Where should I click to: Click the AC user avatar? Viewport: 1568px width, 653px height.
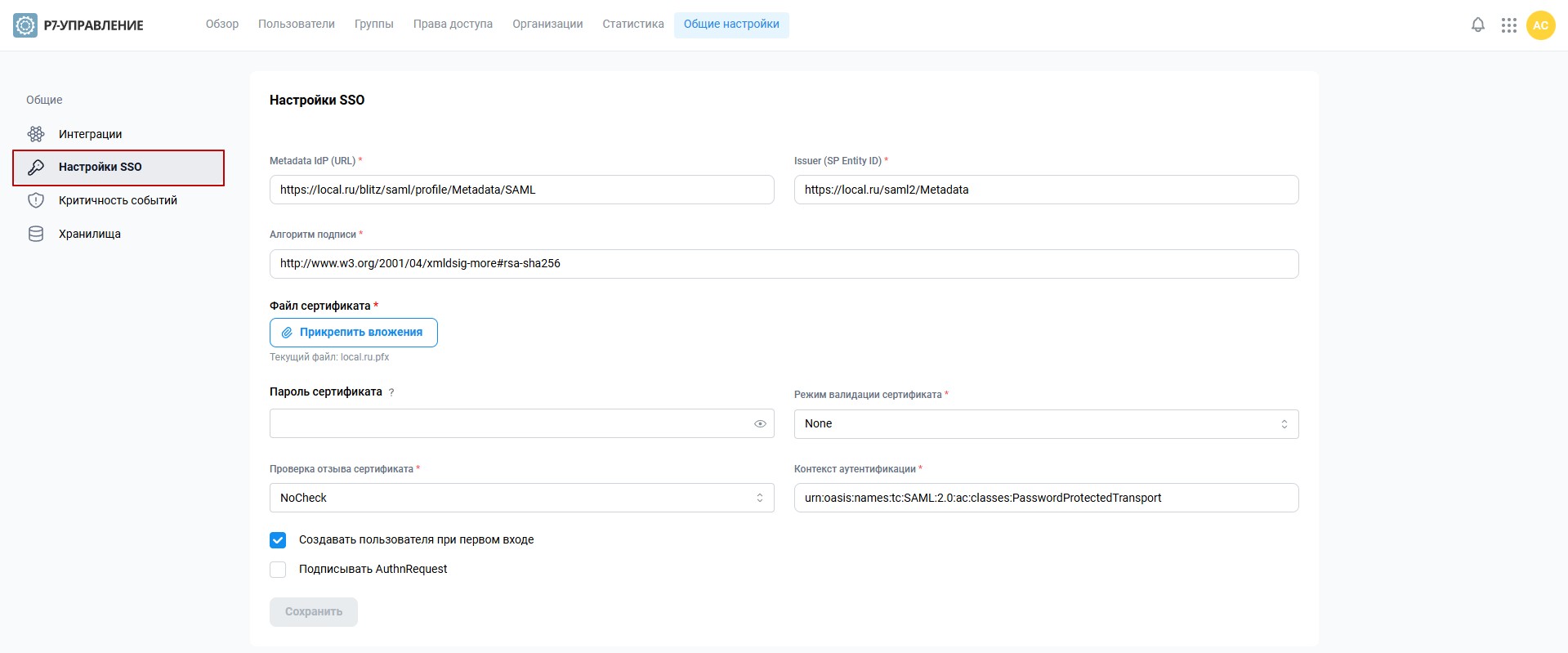pyautogui.click(x=1540, y=25)
